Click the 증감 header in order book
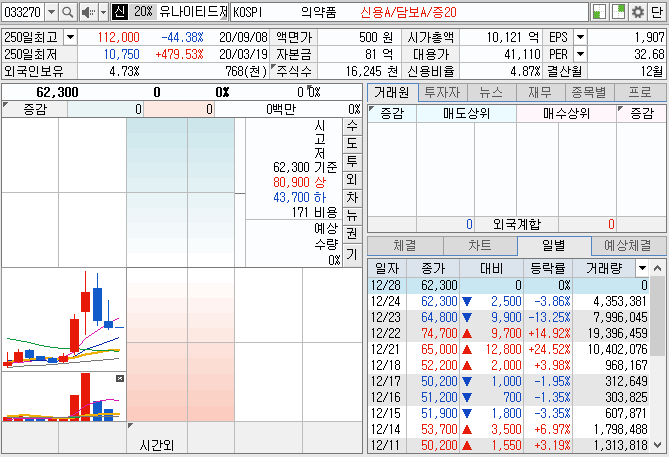Screen dimensions: 669x457 point(35,110)
